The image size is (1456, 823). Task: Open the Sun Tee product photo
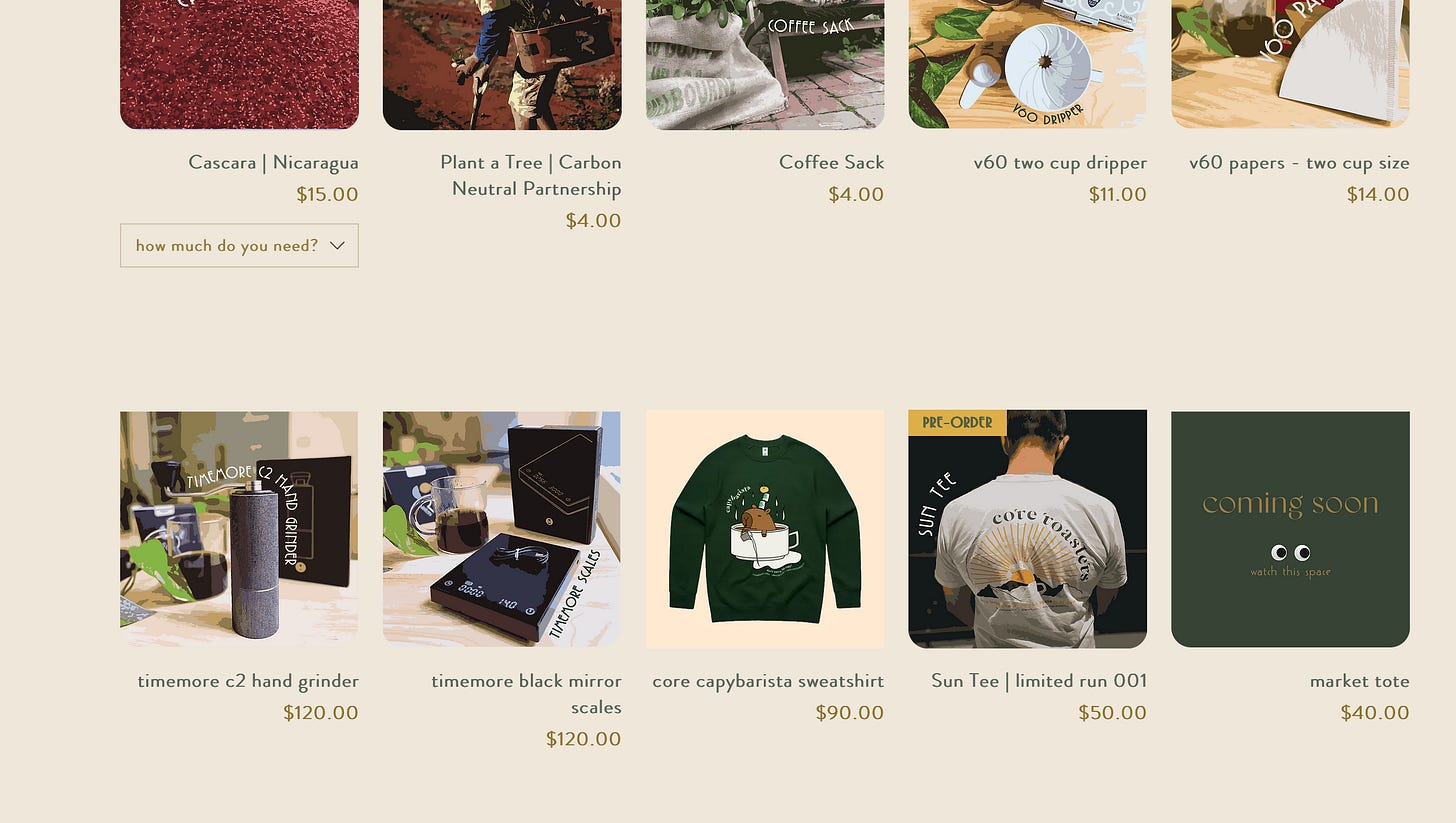(x=1027, y=529)
